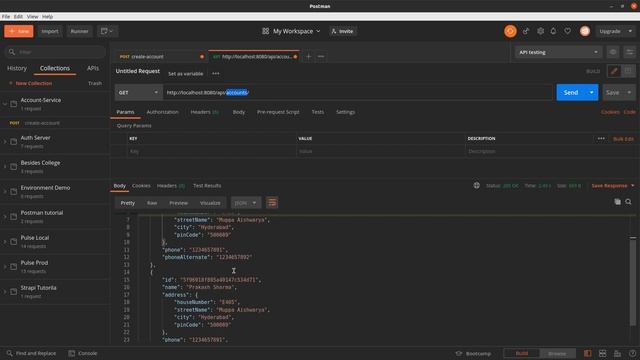640x360 pixels.
Task: Open keyboard shortcuts icon in status bar
Action: (617, 353)
